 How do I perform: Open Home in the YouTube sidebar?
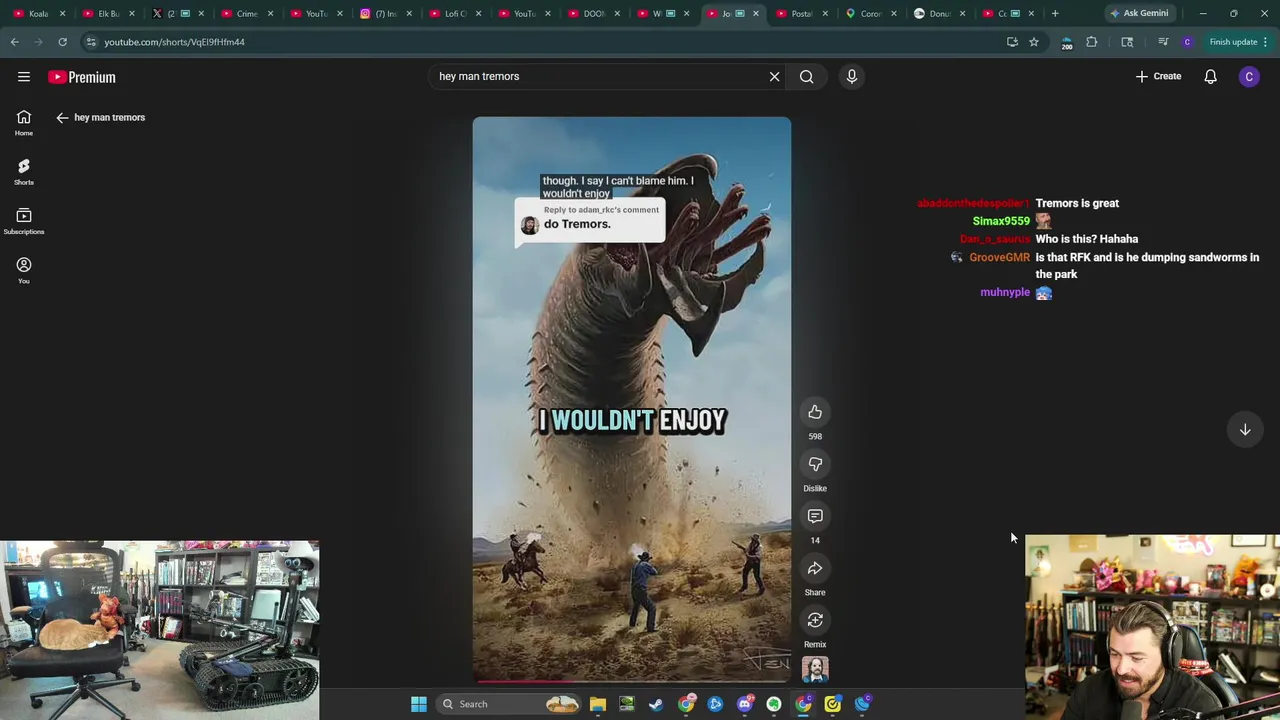point(24,123)
